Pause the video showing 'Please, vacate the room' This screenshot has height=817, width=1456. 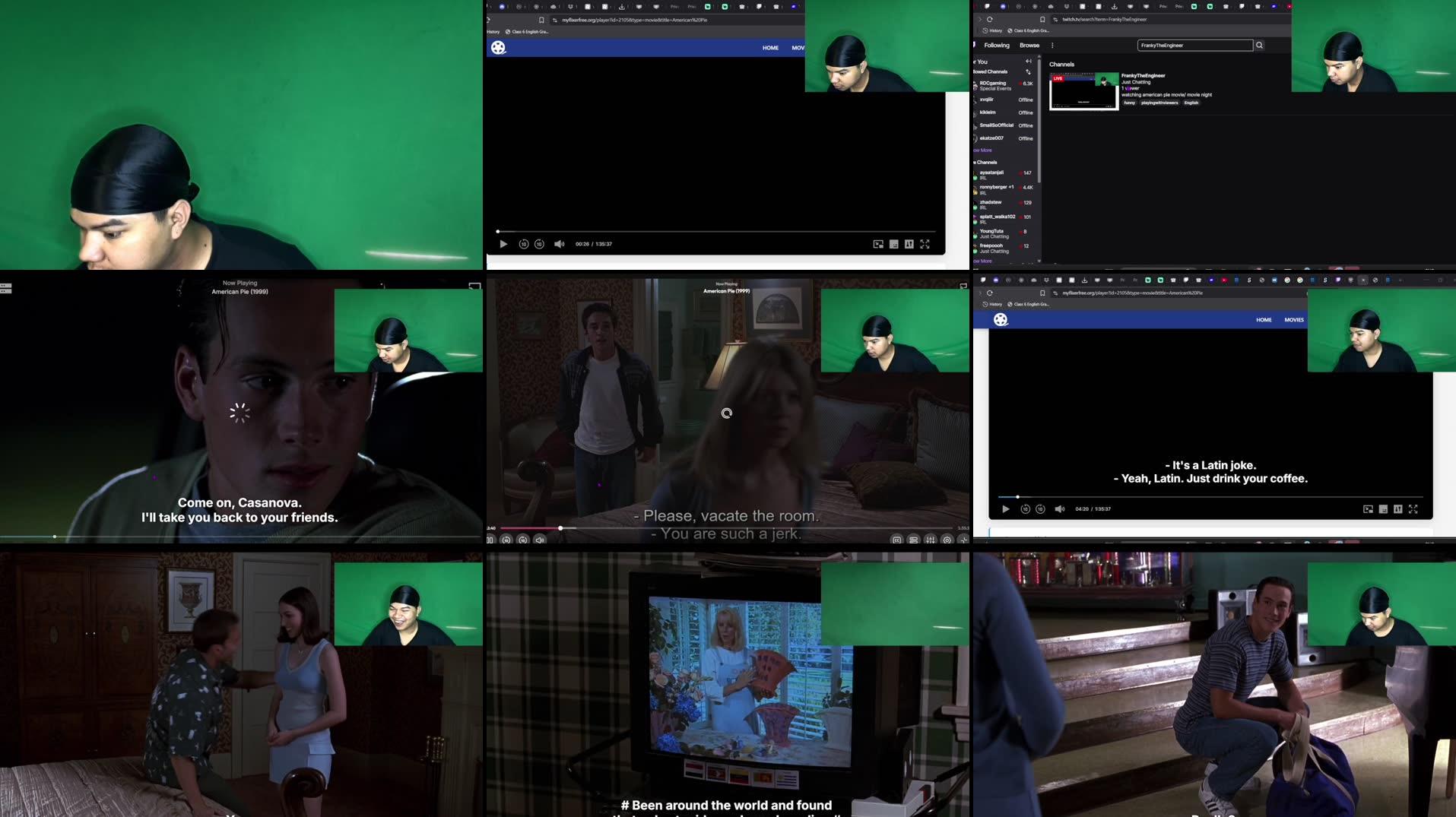[x=490, y=540]
